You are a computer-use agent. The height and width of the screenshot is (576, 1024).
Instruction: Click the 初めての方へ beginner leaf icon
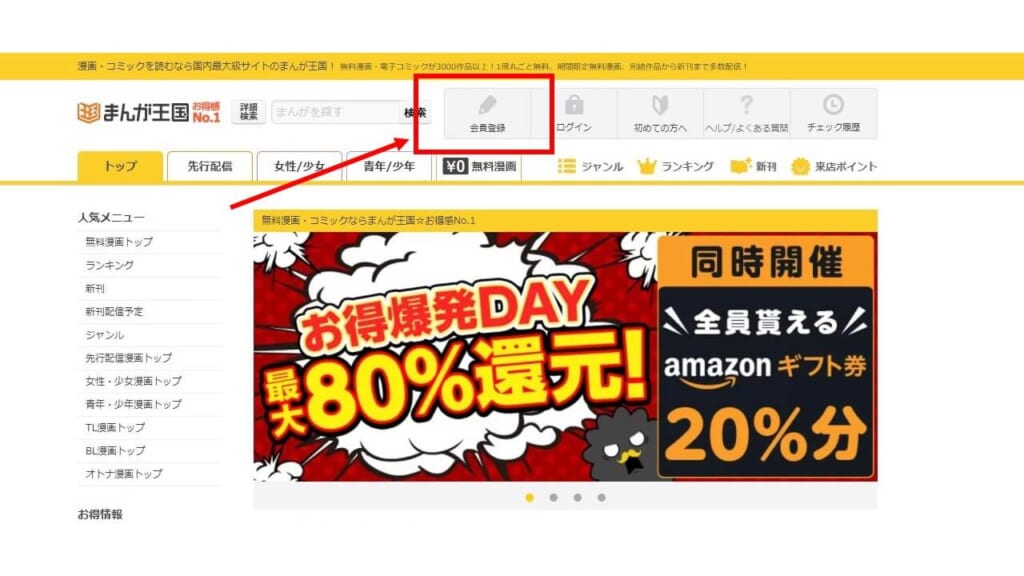click(660, 104)
